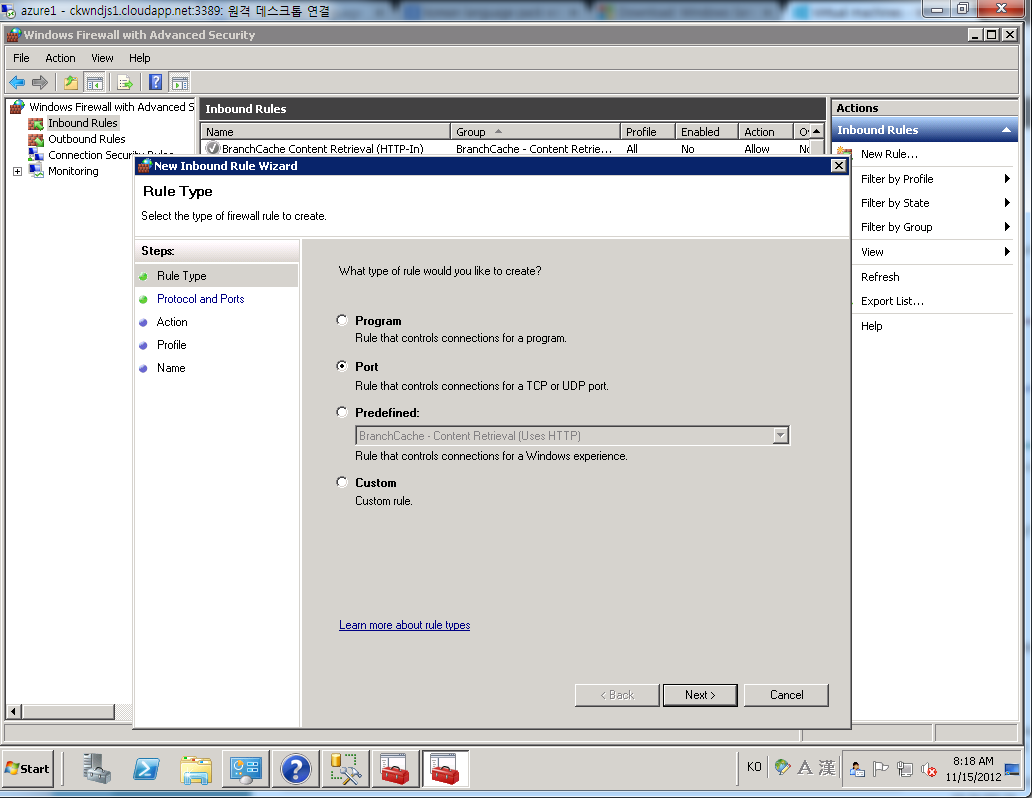1032x798 pixels.
Task: Sort by the Profile column header
Action: [x=648, y=132]
